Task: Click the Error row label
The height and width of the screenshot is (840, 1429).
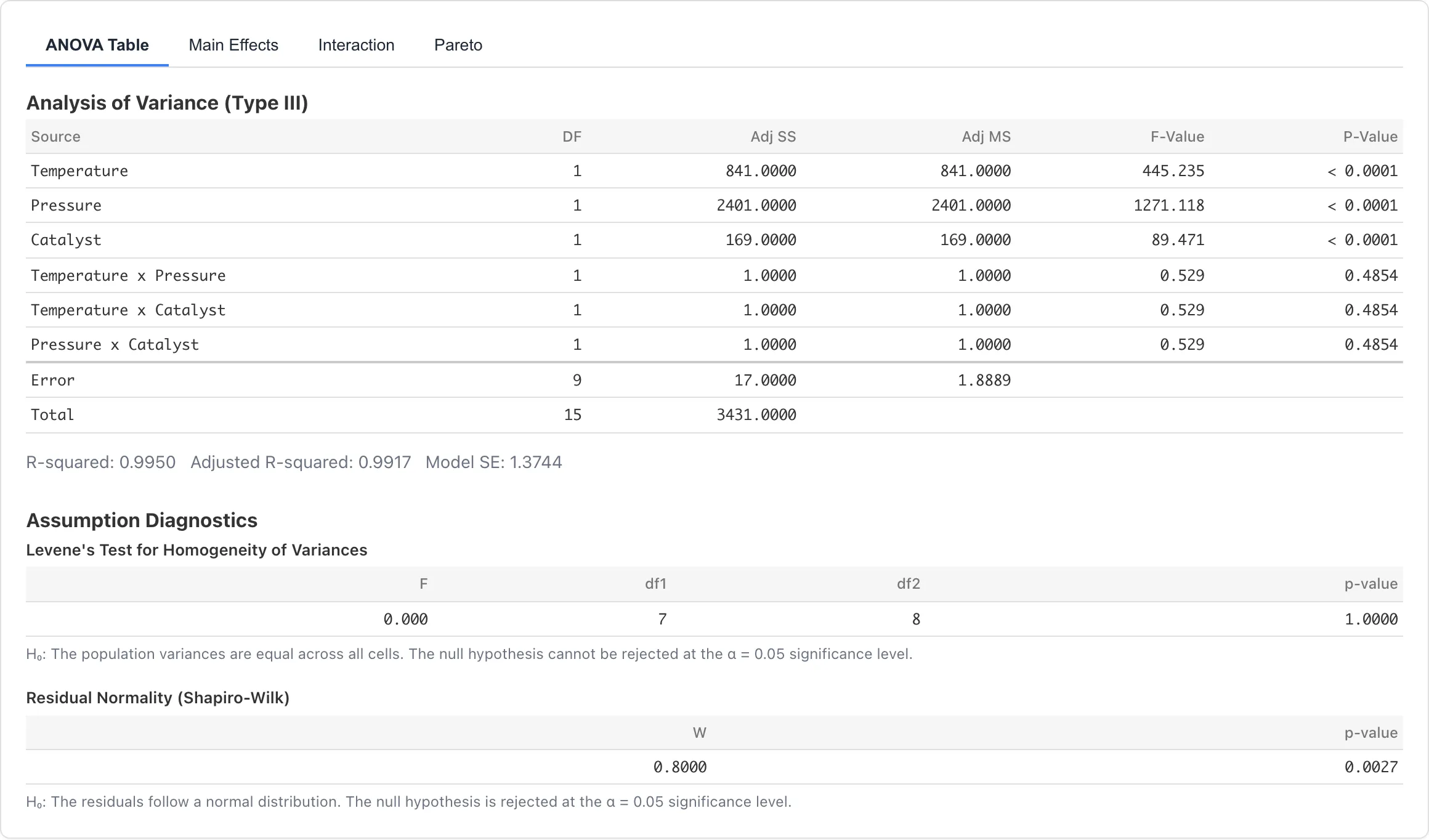Action: (x=52, y=381)
